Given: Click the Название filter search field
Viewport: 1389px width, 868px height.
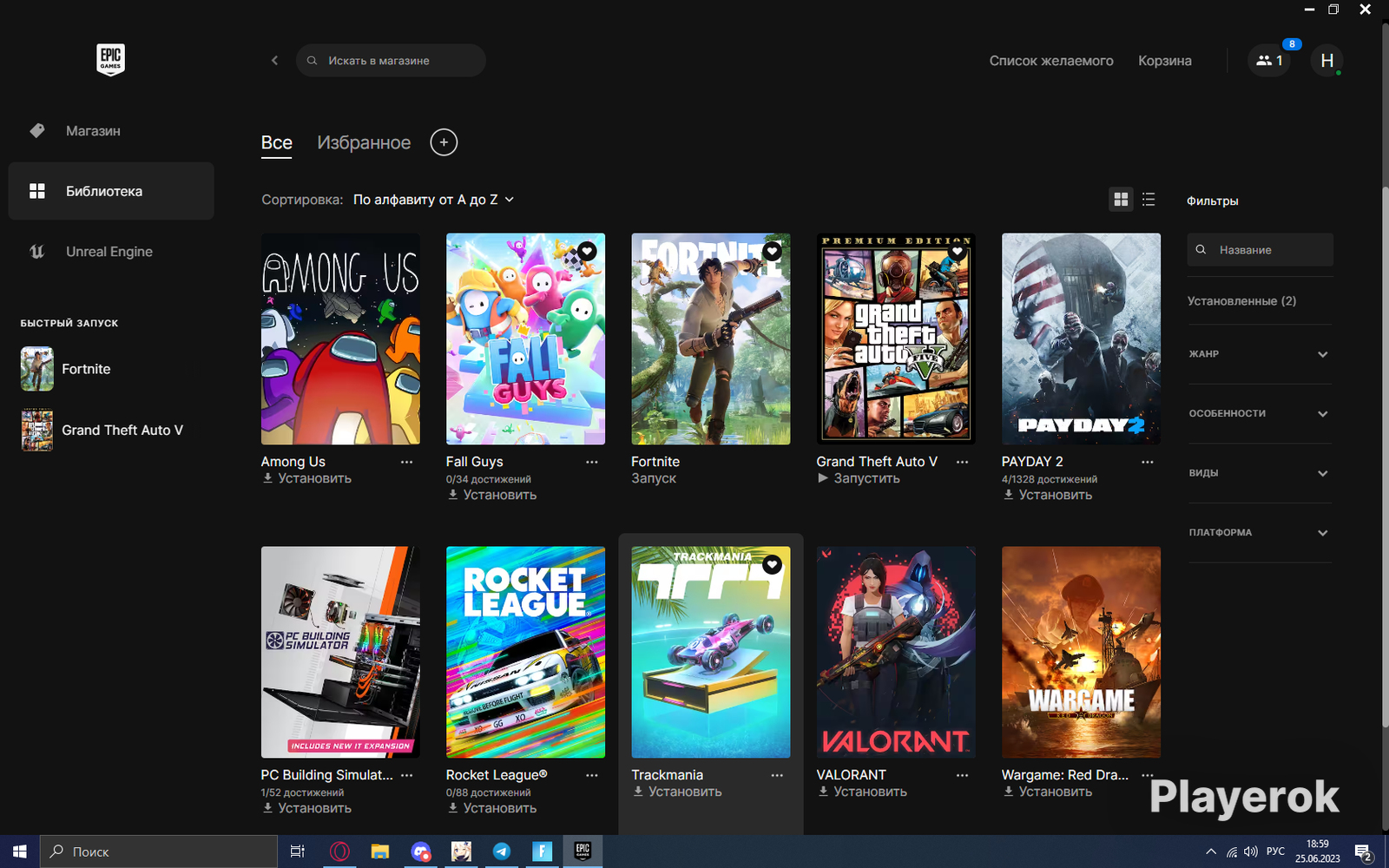Looking at the screenshot, I should (1260, 250).
